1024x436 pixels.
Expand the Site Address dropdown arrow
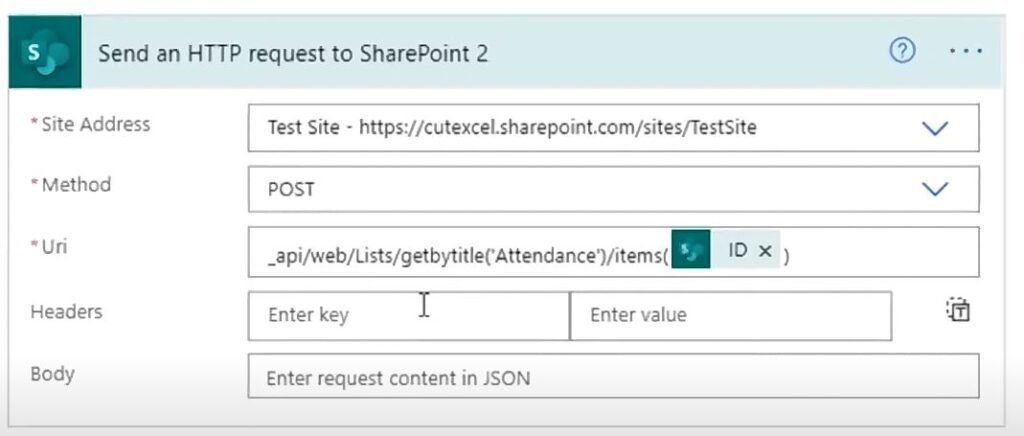pyautogui.click(x=935, y=129)
